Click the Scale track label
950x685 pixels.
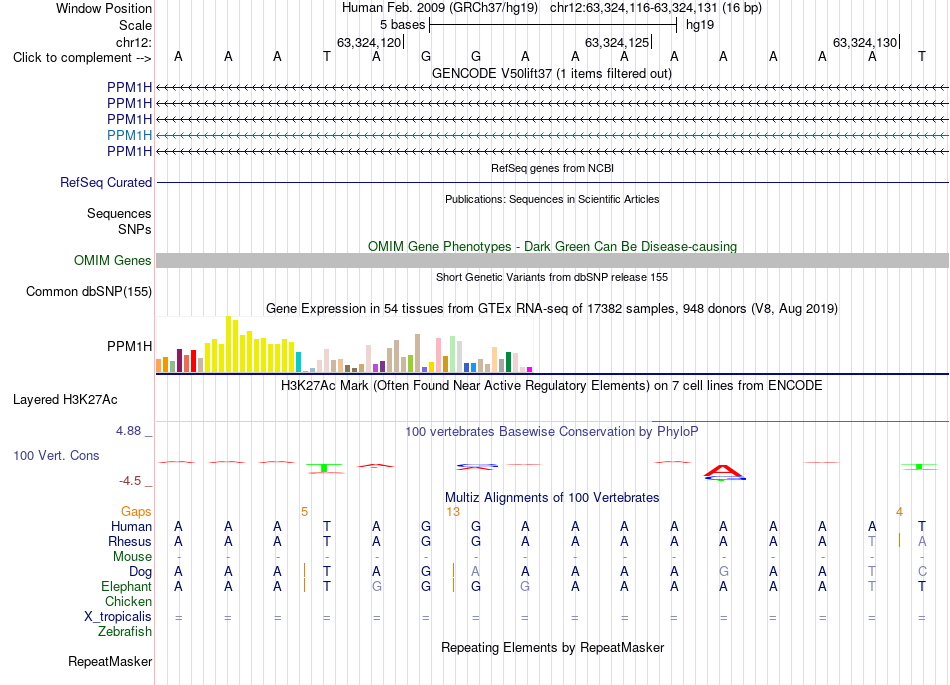(135, 25)
